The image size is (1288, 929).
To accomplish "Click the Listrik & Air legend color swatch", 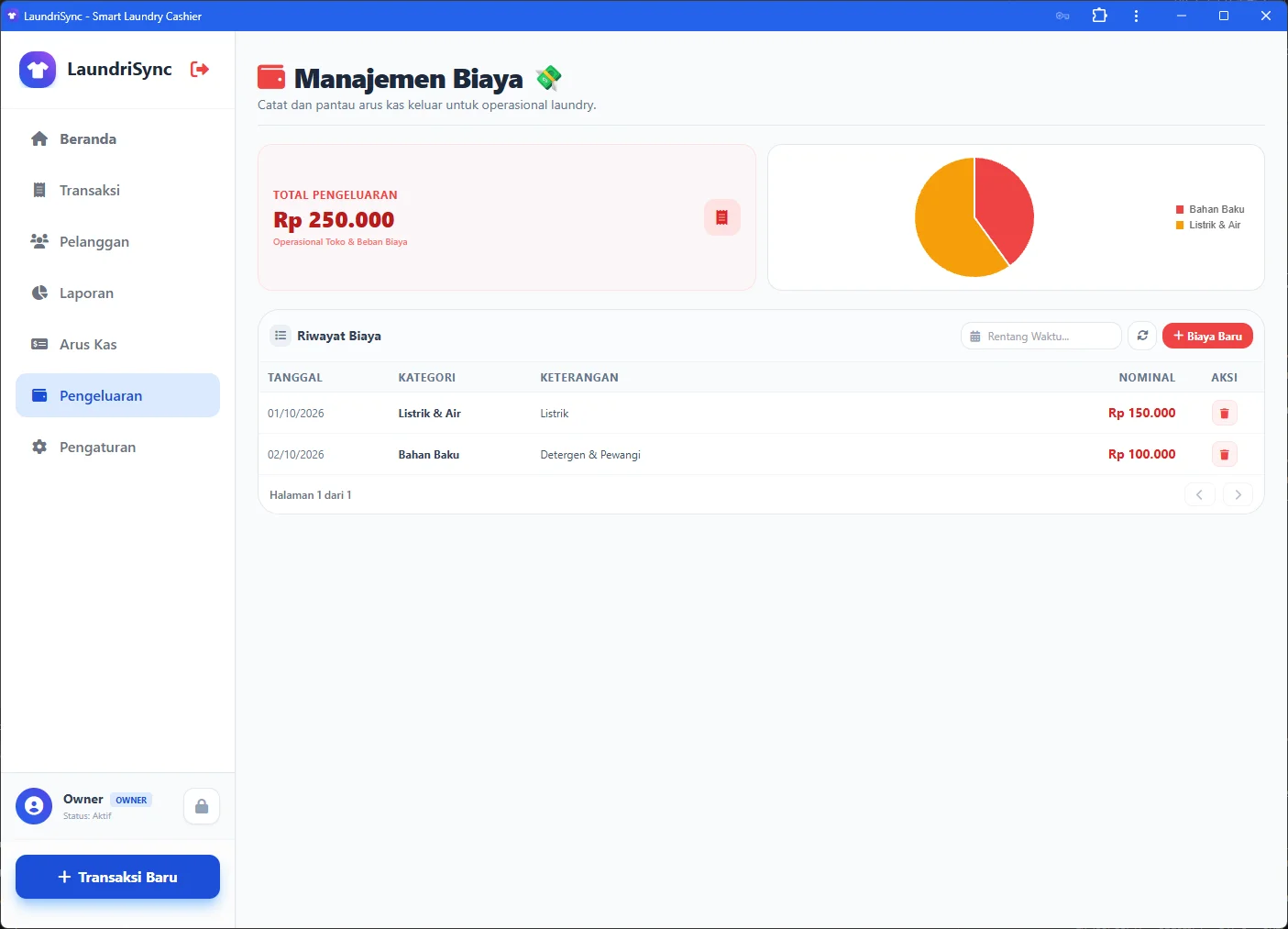I will click(x=1180, y=225).
